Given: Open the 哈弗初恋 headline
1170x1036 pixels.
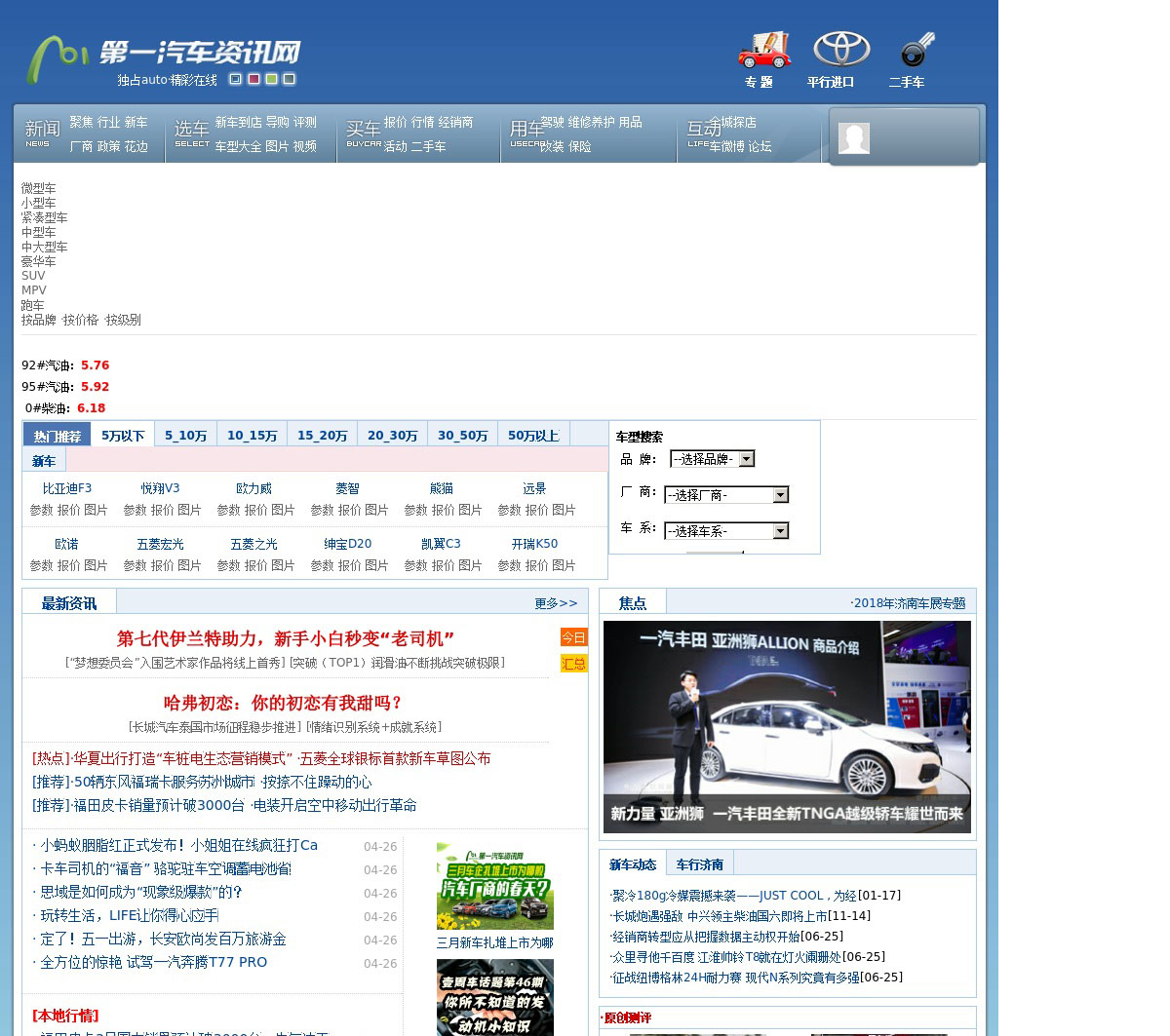Looking at the screenshot, I should [x=283, y=703].
